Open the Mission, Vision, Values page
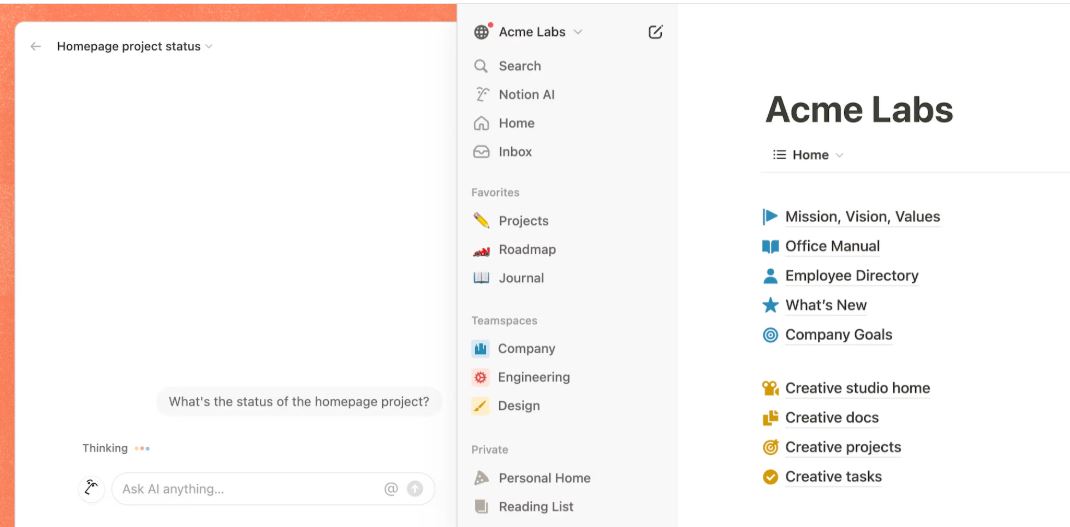The height and width of the screenshot is (527, 1070). (x=863, y=217)
